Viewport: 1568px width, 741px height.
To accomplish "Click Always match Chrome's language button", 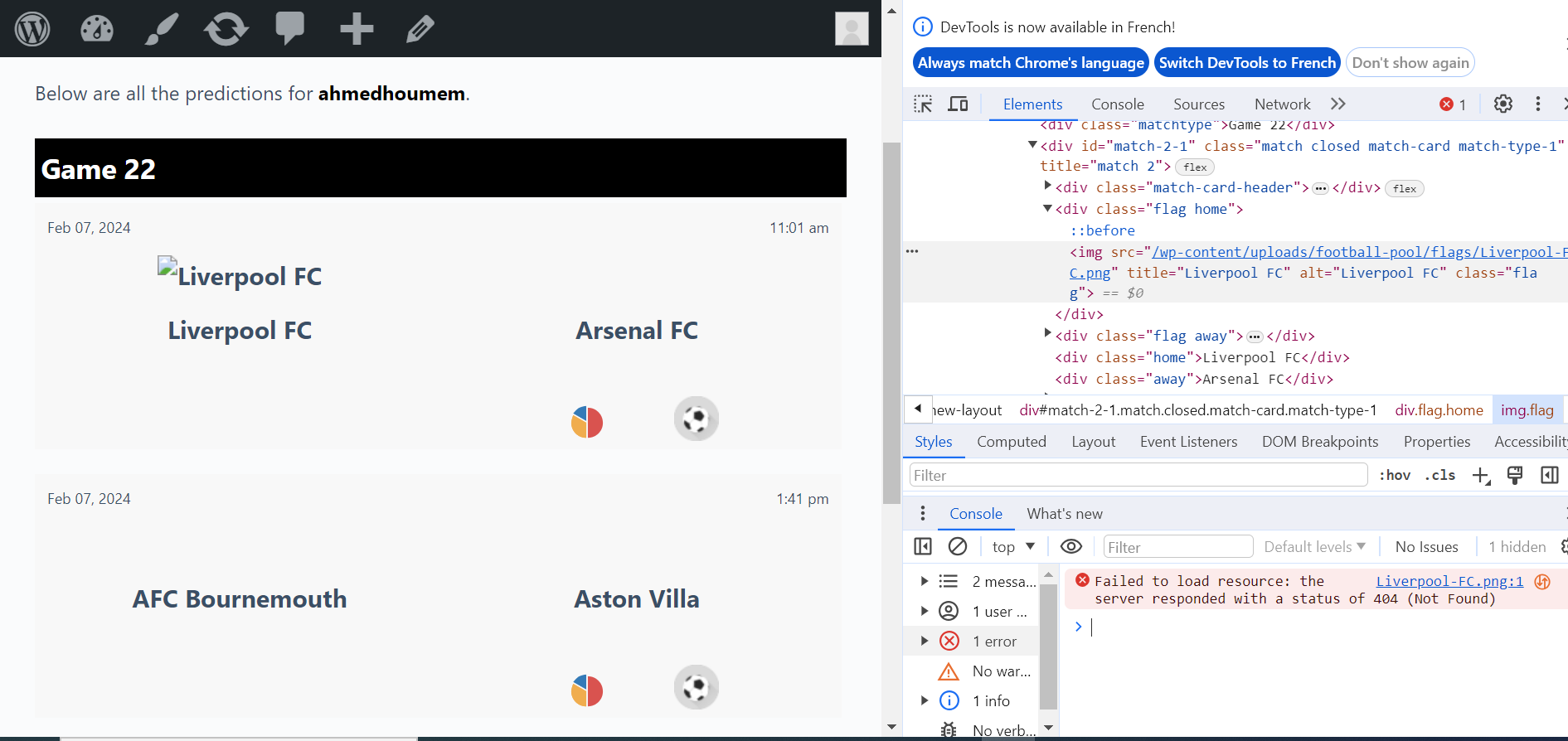I will 1031,63.
